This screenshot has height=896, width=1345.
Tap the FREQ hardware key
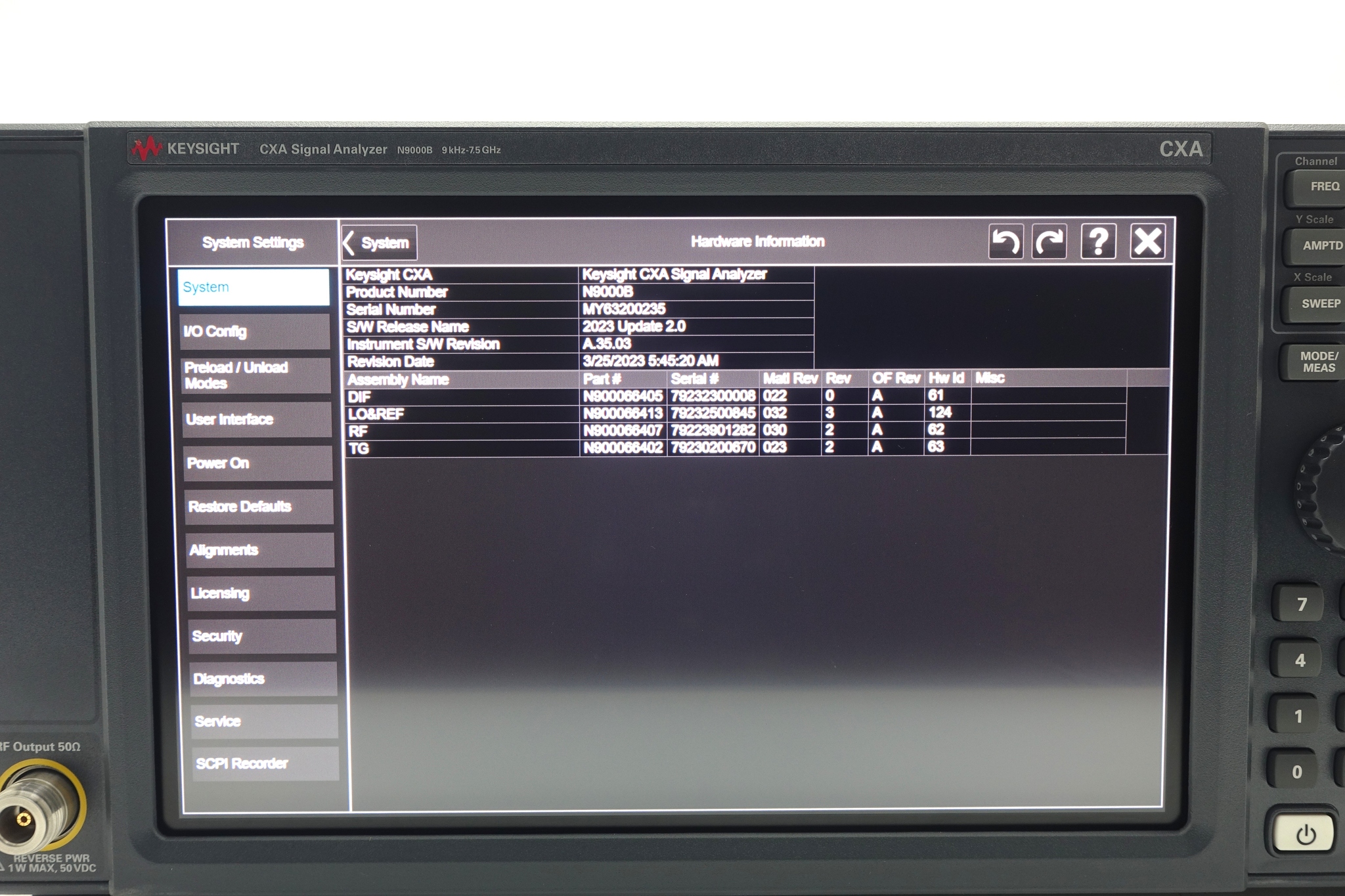coord(1315,187)
